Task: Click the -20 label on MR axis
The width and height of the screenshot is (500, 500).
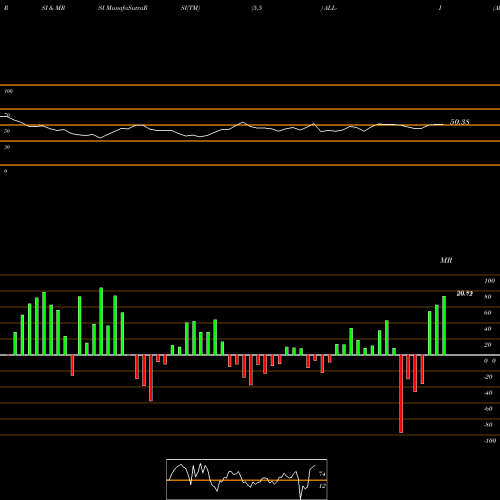Action: coord(488,377)
